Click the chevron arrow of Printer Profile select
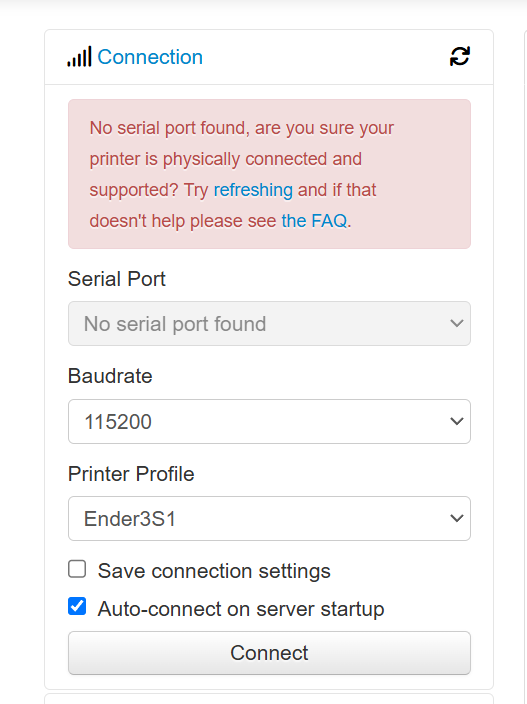 (x=457, y=518)
